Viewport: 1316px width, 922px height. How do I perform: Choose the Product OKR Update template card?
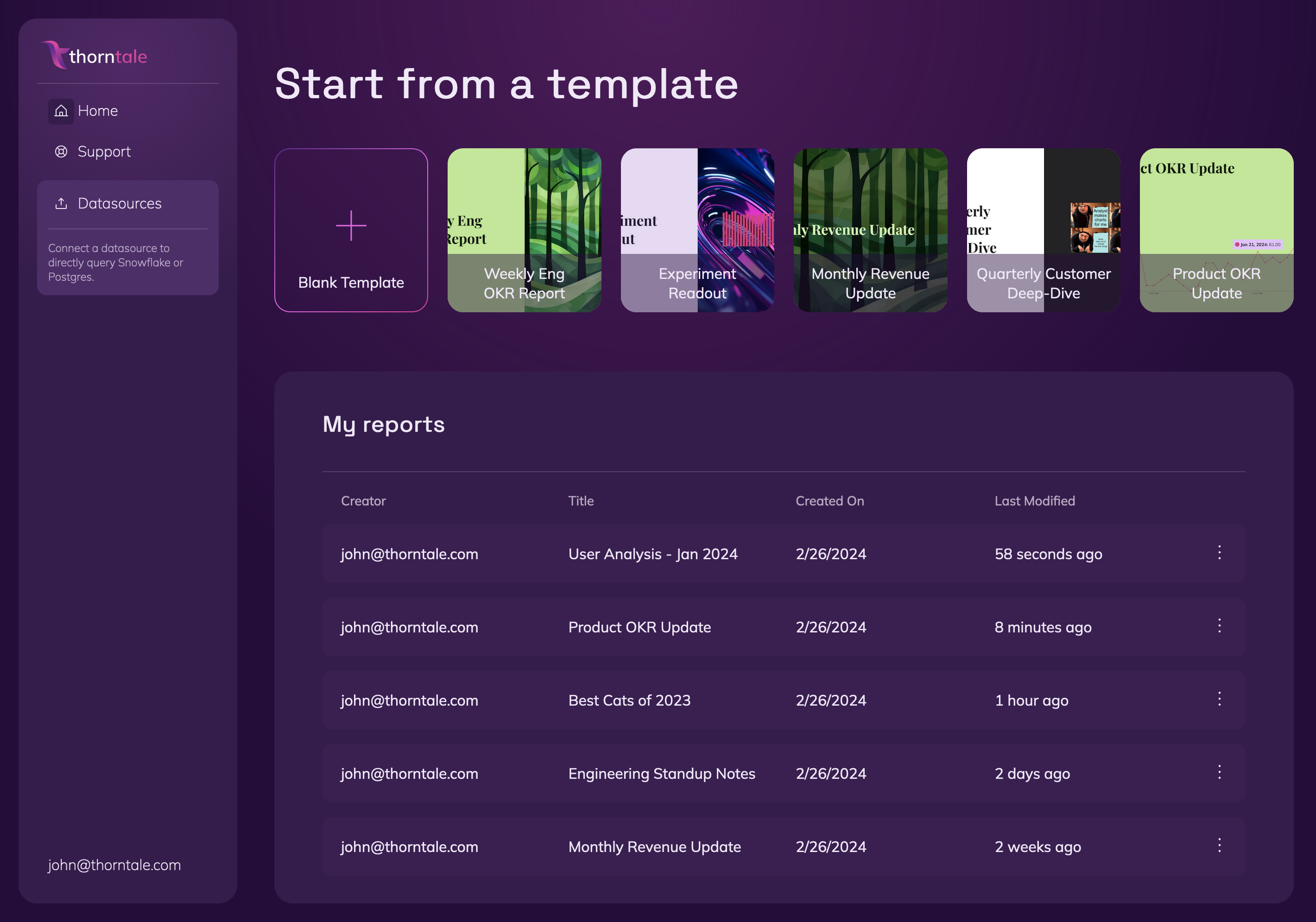coord(1216,230)
